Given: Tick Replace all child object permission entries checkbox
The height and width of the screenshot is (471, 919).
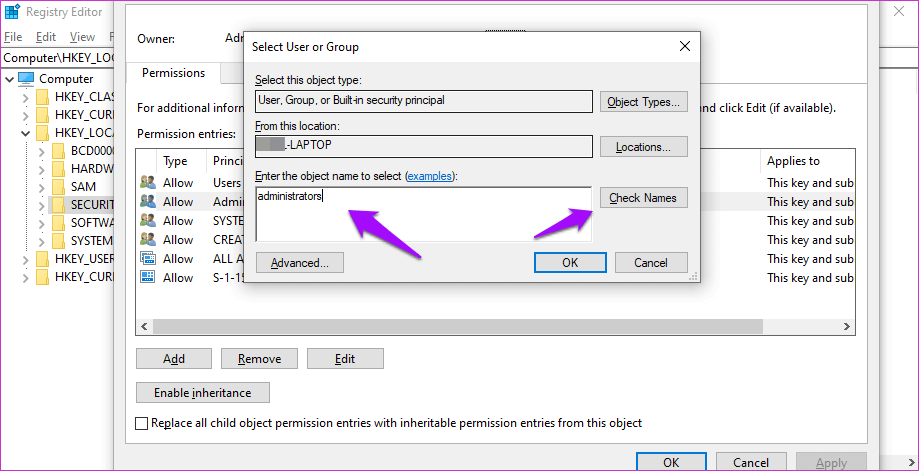Looking at the screenshot, I should [141, 423].
